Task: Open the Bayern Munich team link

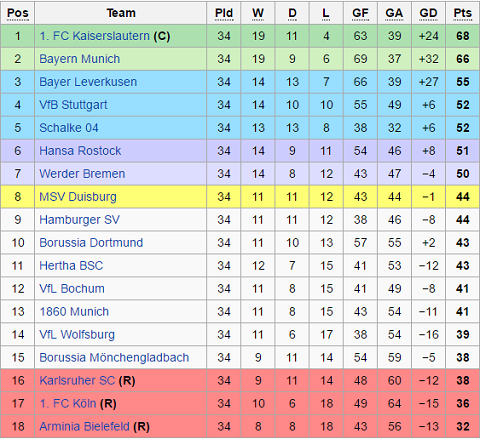Action: (x=79, y=59)
